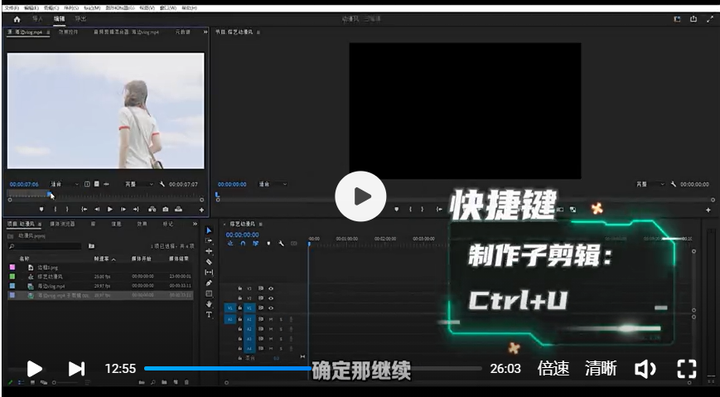The image size is (720, 397).
Task: Click the Overwrite button in Source monitor
Action: (179, 209)
